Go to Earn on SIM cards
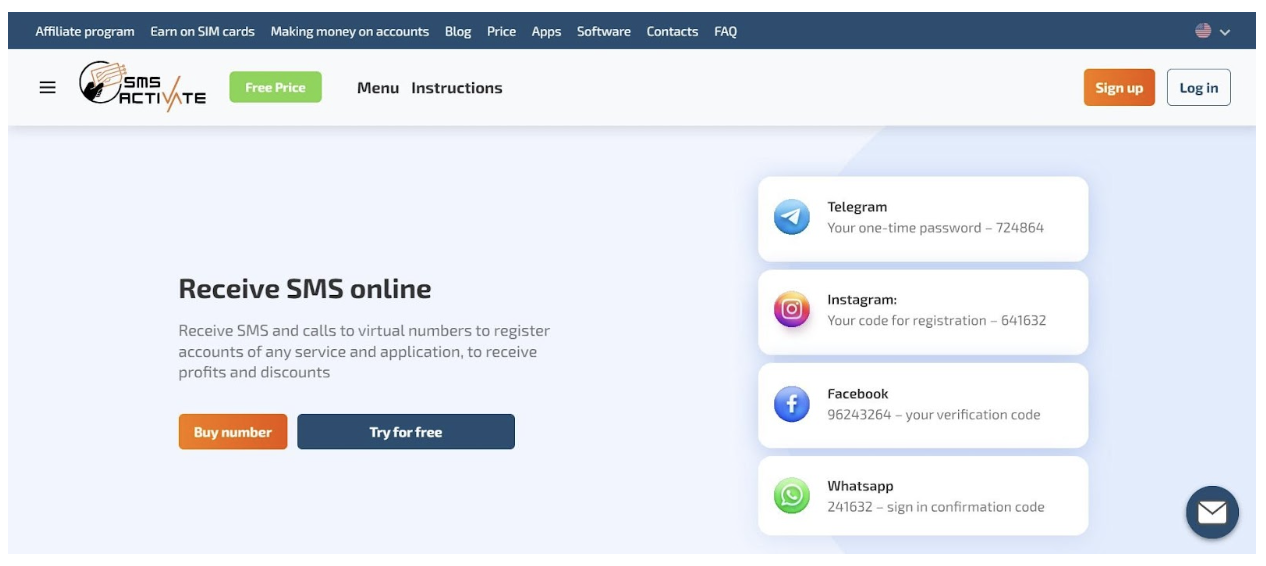The image size is (1266, 566). point(202,32)
